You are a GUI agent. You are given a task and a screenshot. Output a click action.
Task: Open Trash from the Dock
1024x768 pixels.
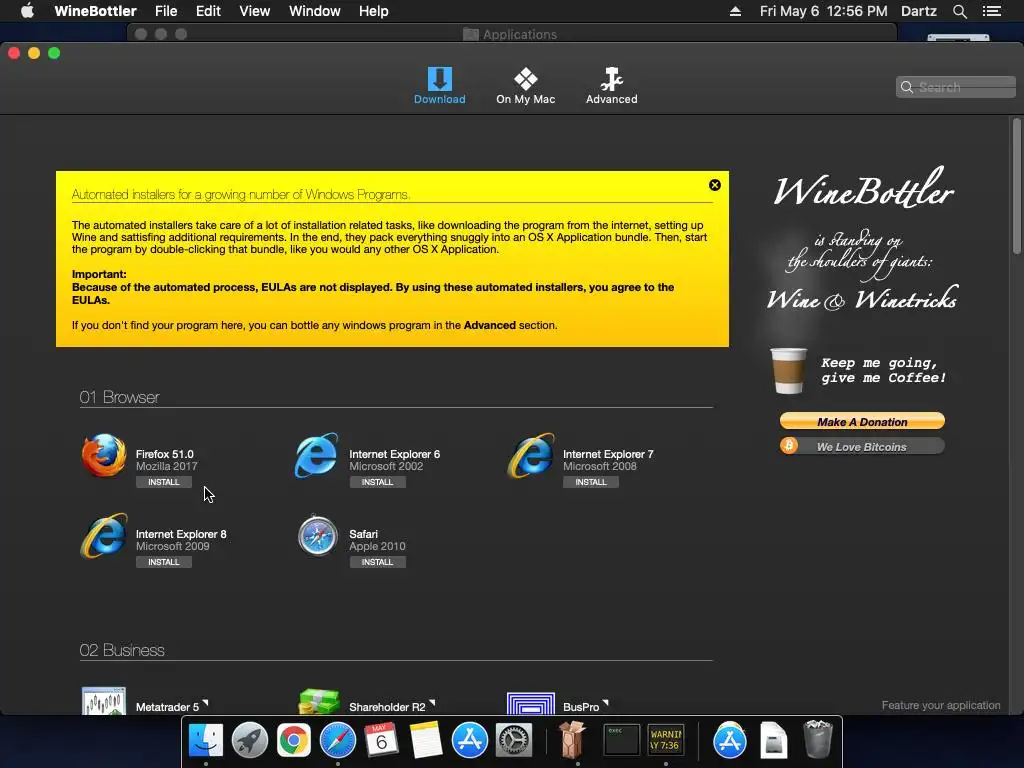click(818, 739)
